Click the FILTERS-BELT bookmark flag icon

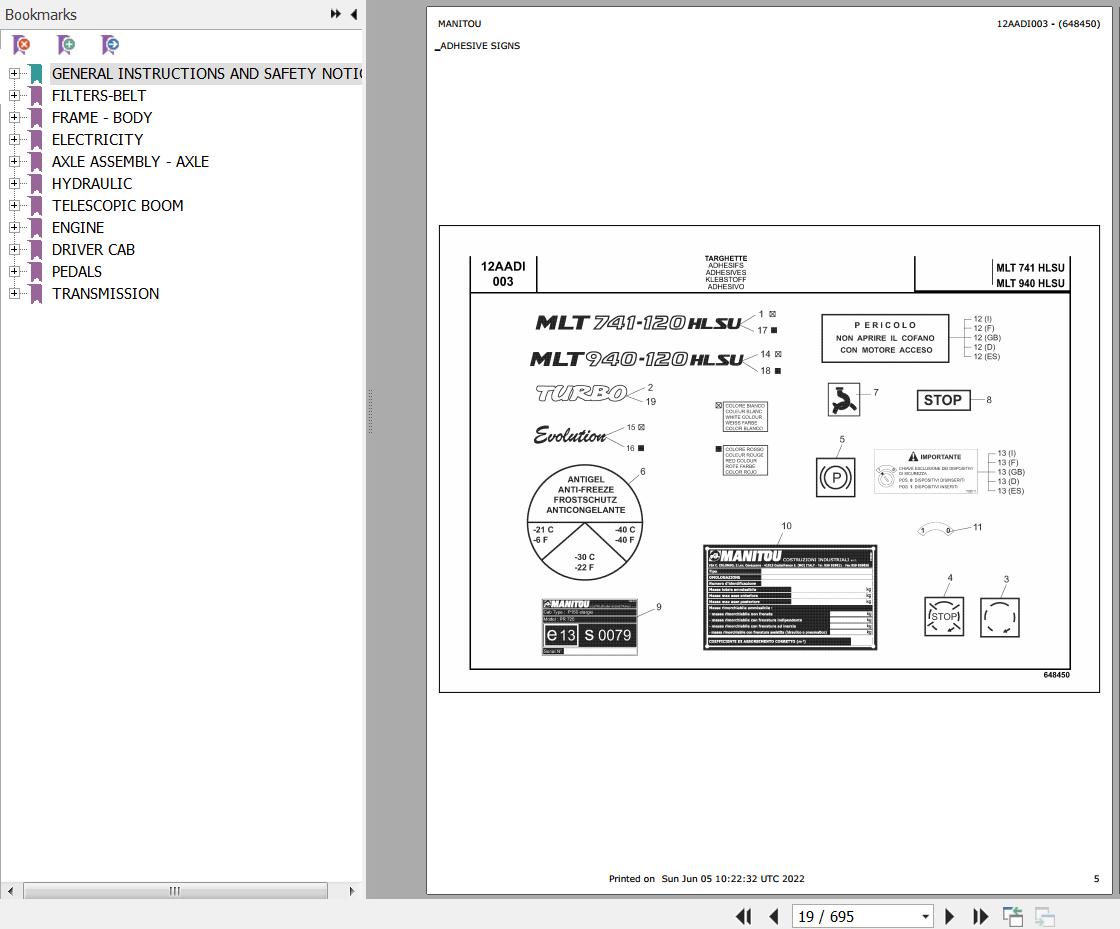[36, 96]
